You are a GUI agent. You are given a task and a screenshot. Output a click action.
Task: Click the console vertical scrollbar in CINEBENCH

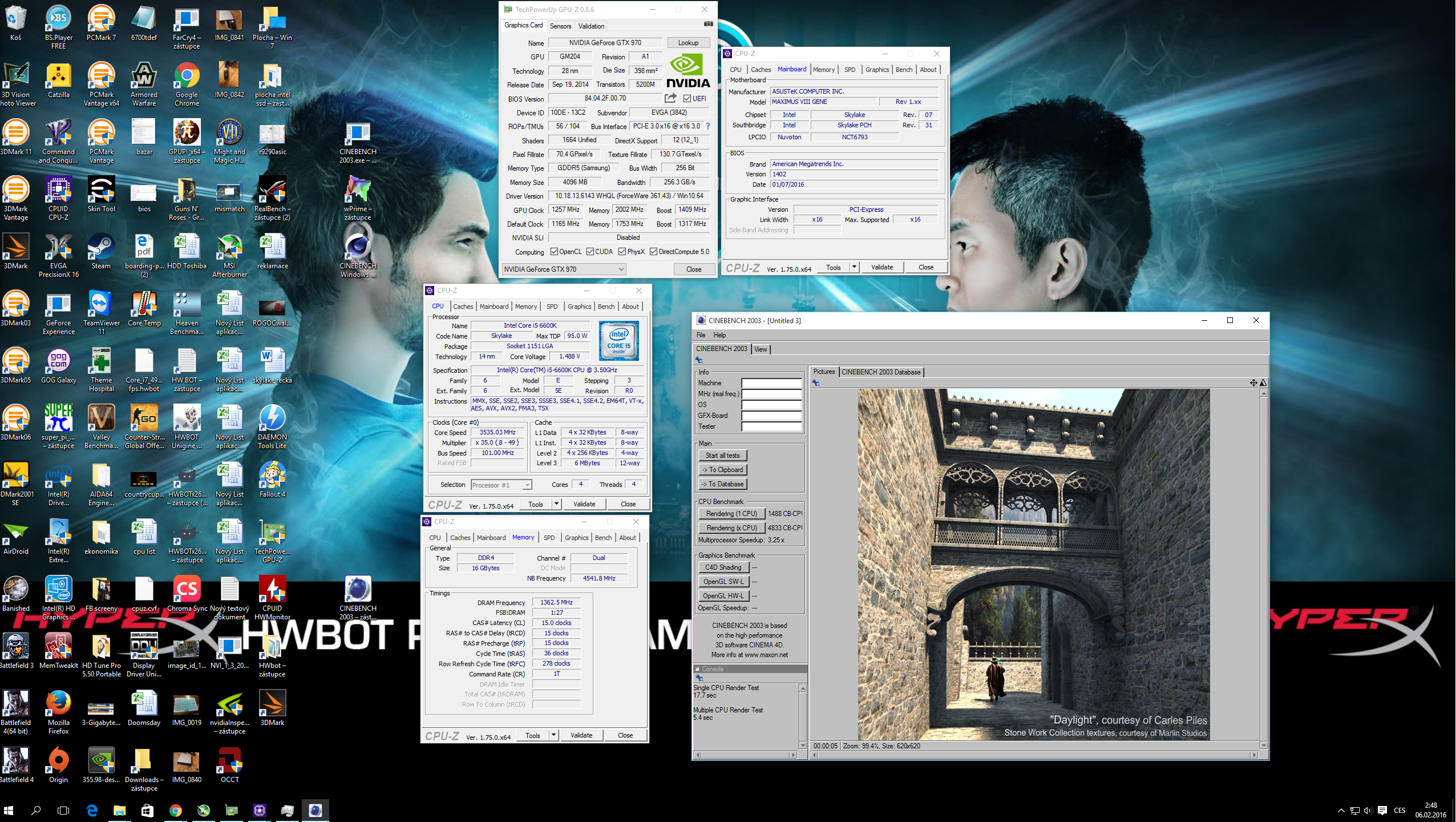[803, 716]
